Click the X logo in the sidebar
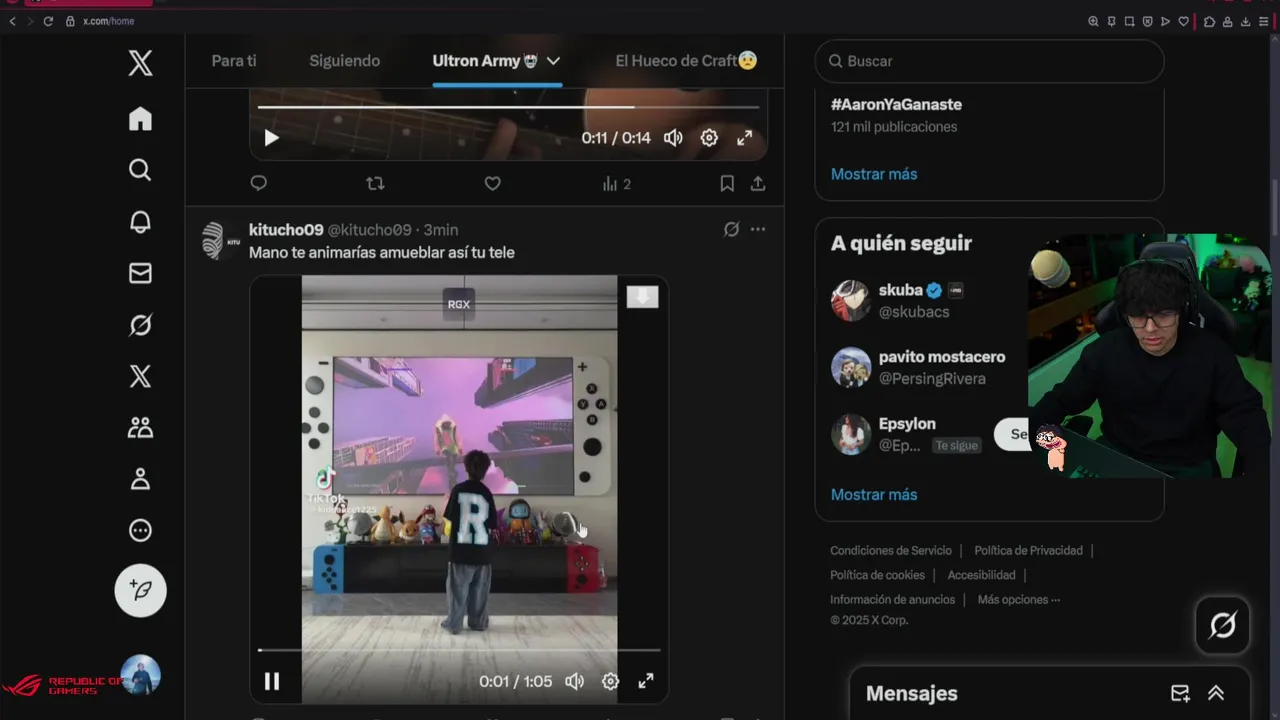The image size is (1280, 720). tap(140, 63)
